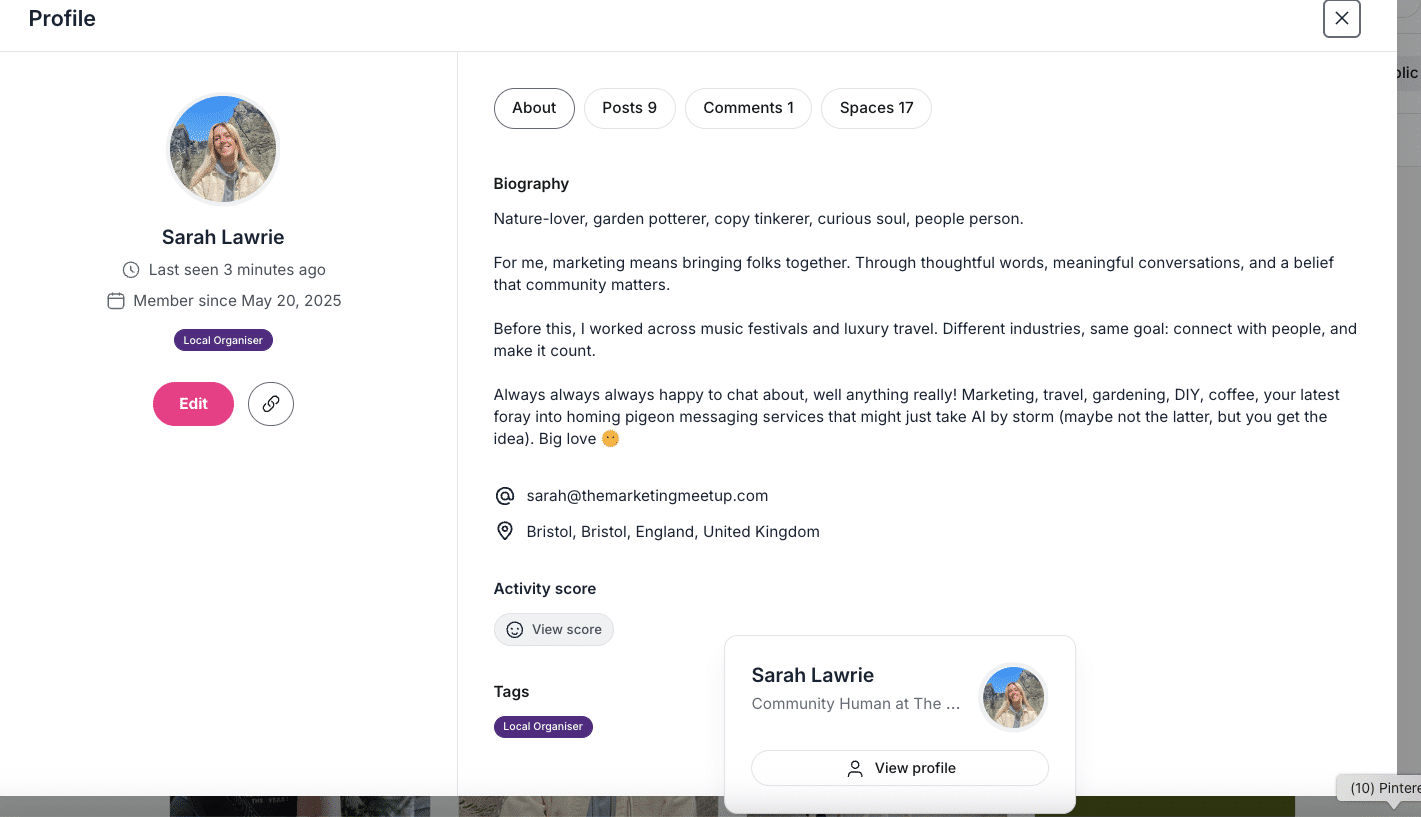Click the Local Organiser badge below Member since
Screen dimensions: 1421x817
pyautogui.click(x=223, y=341)
